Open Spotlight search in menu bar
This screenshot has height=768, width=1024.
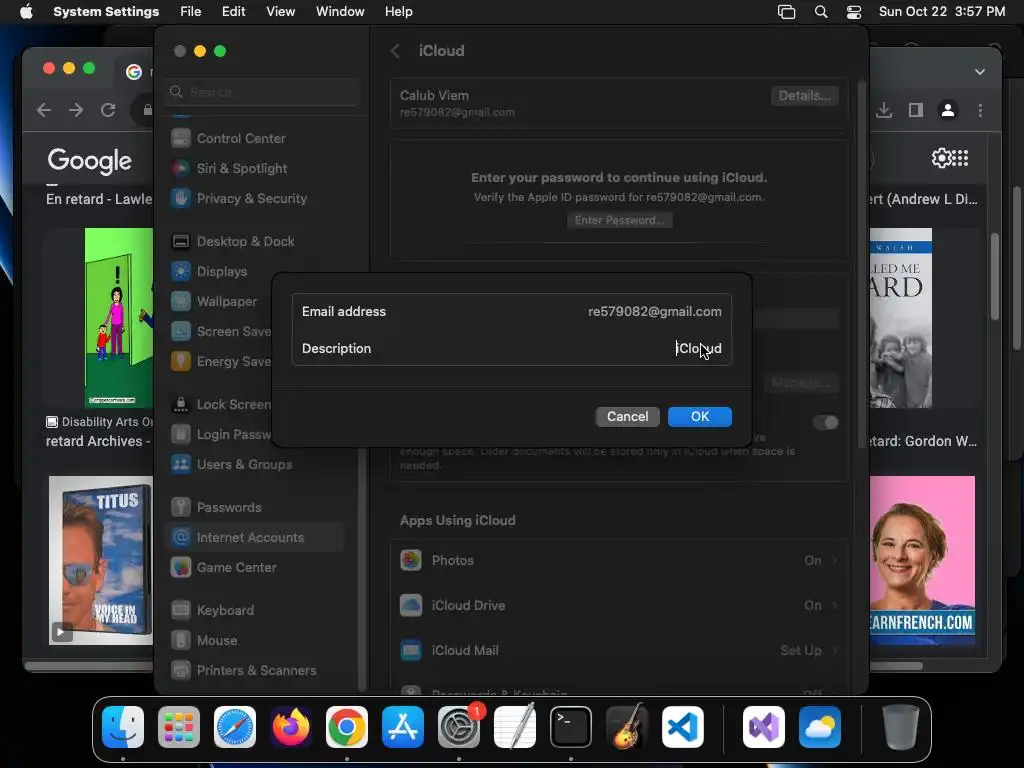[821, 12]
